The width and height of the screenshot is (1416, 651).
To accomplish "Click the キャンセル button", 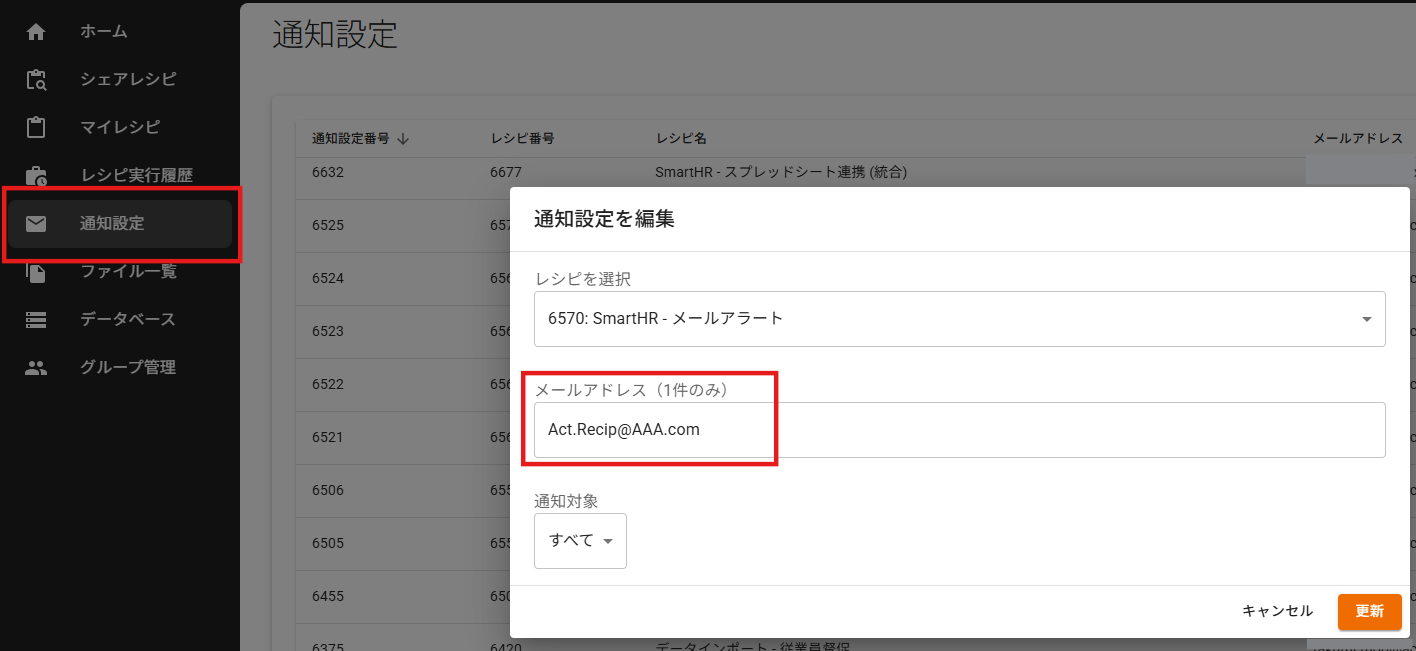I will tap(1277, 611).
